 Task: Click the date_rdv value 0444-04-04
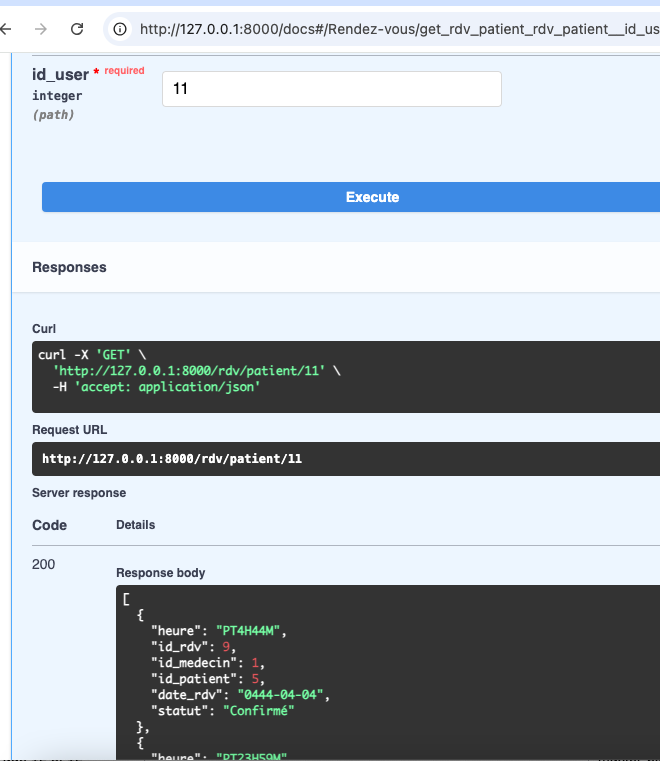(280, 695)
